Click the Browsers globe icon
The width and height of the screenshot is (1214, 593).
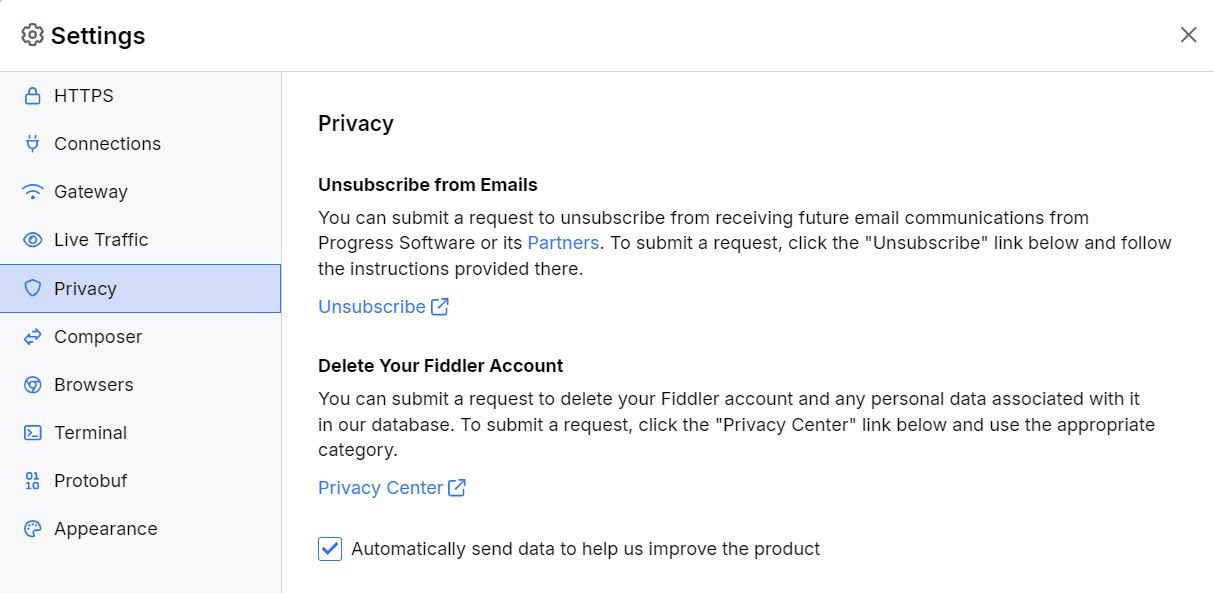[x=33, y=384]
